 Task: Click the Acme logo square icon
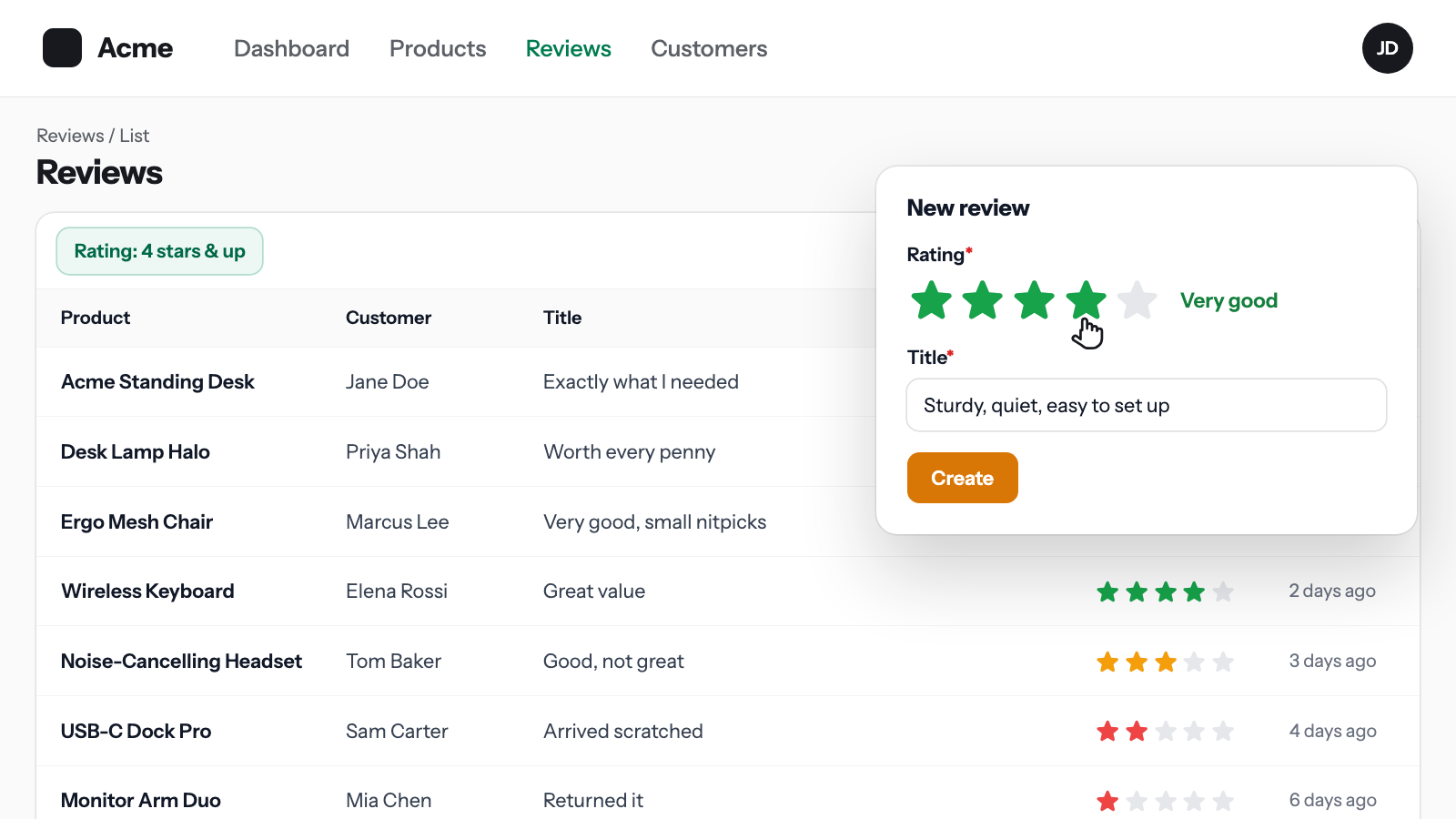click(x=62, y=48)
